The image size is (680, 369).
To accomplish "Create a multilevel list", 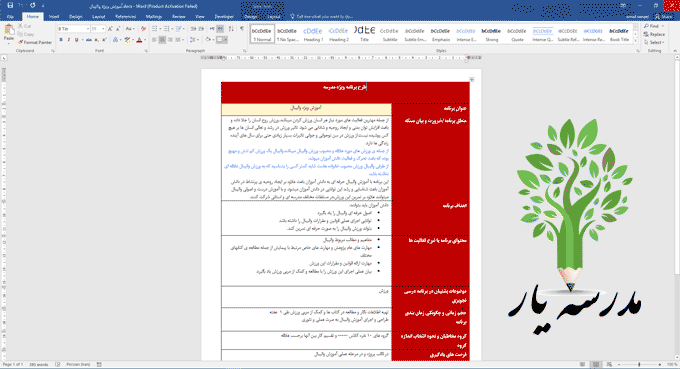I will (178, 29).
